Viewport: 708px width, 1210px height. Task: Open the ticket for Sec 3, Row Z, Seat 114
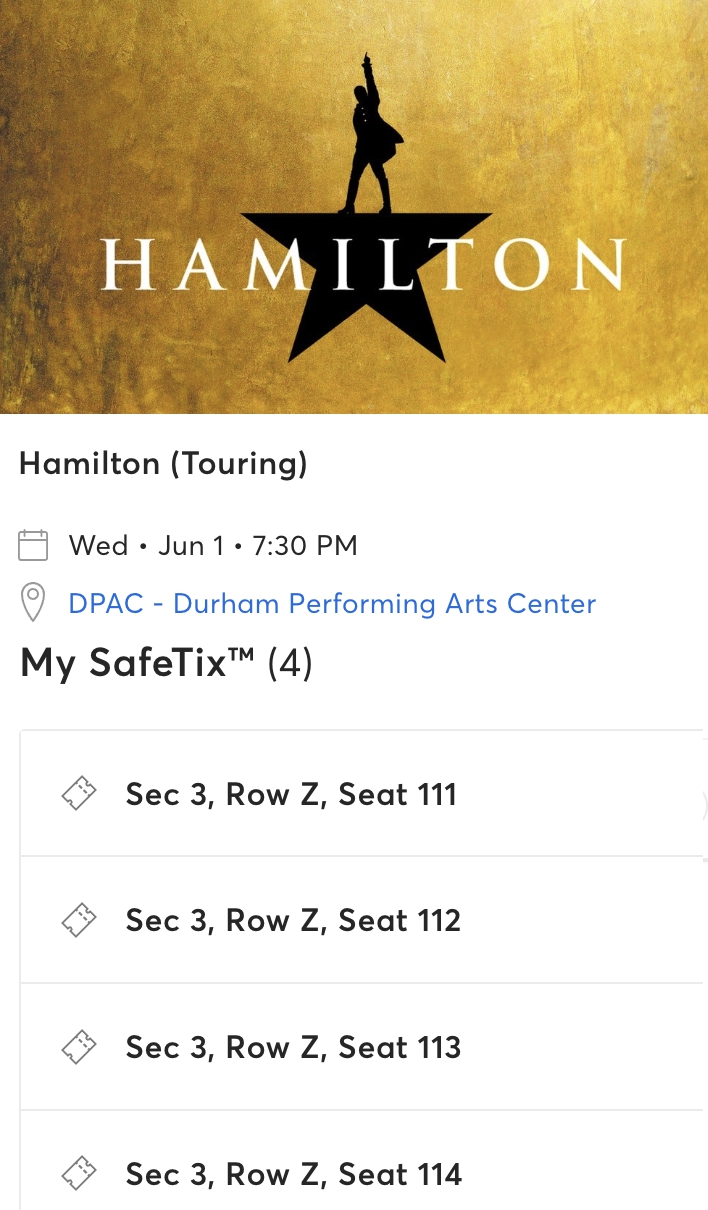coord(293,1173)
